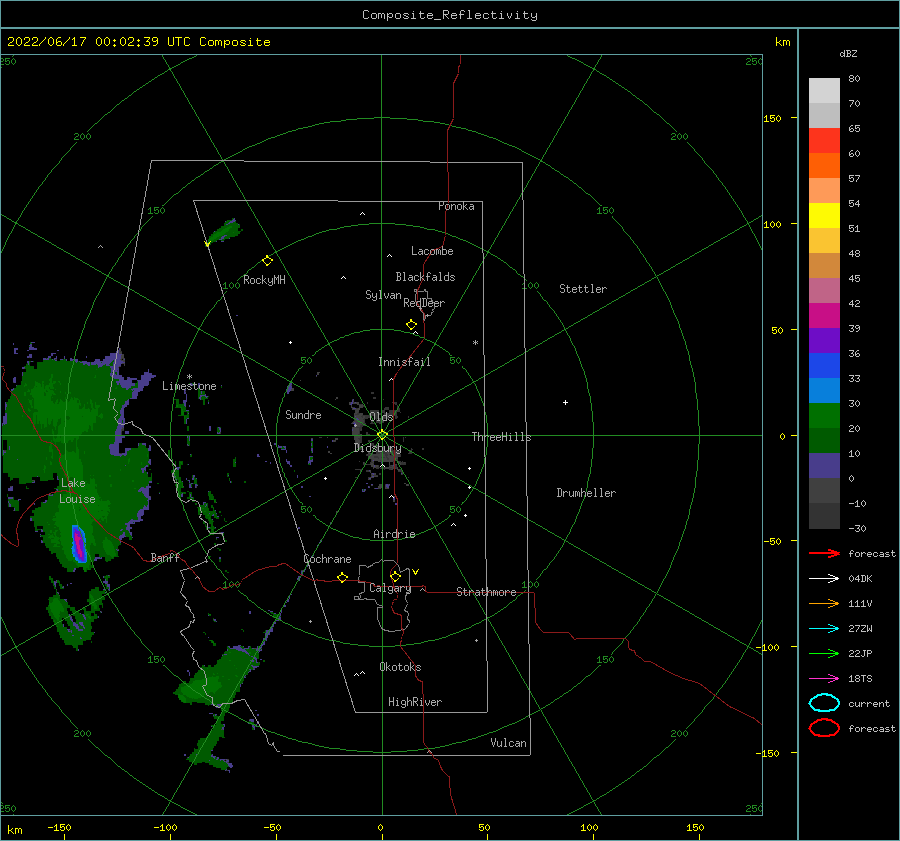Click the Limestone label
Screen dimensions: 900x841
point(189,386)
